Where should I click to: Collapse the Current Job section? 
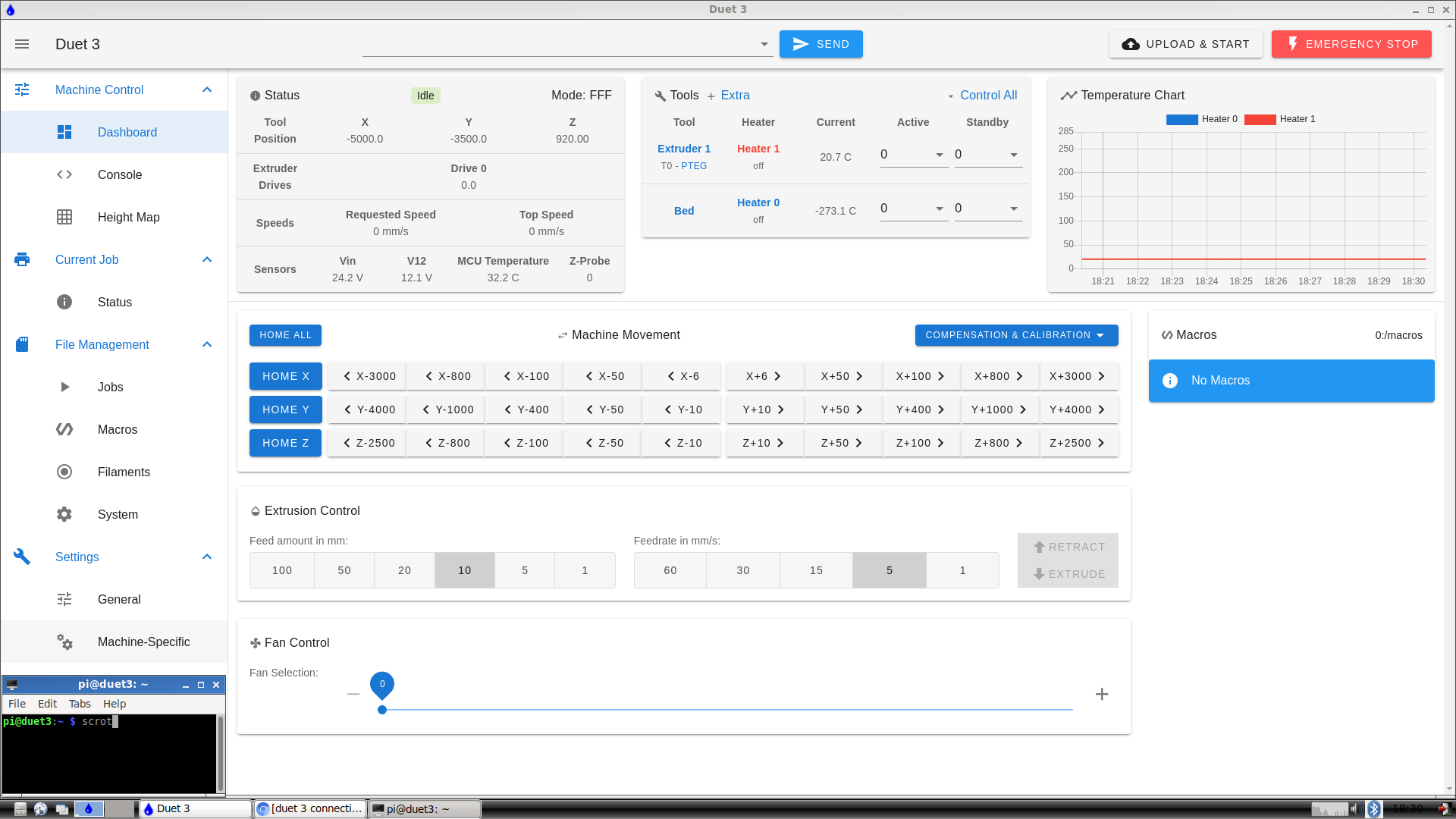(207, 259)
